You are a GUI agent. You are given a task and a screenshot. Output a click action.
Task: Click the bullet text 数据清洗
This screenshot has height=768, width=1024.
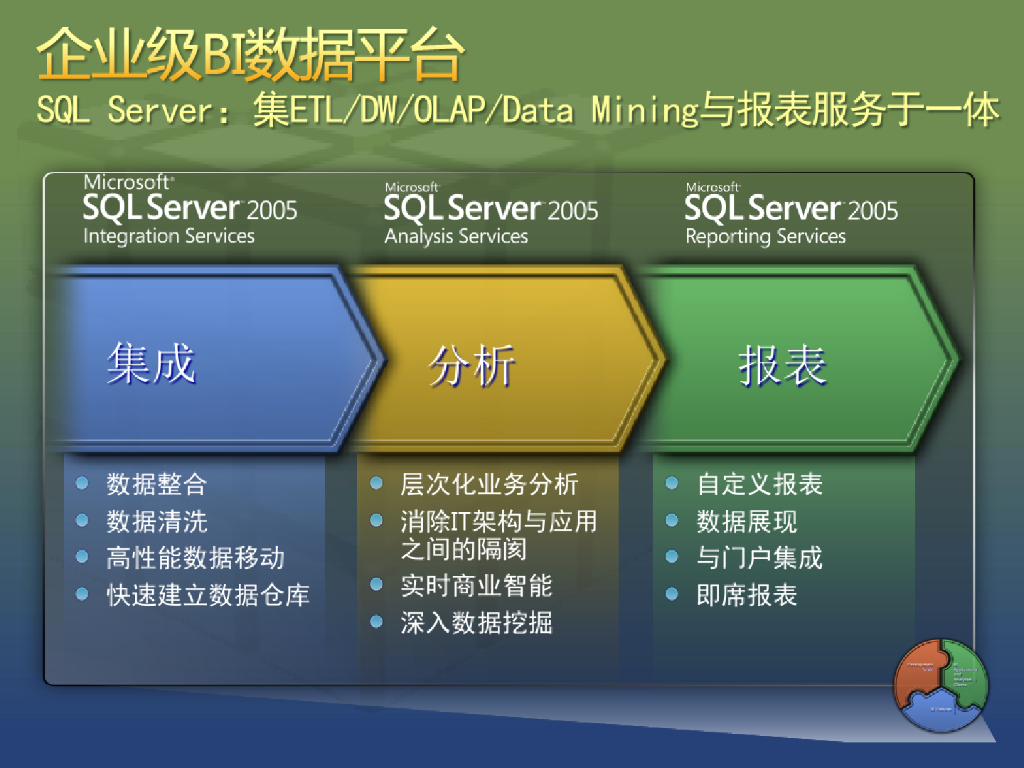[x=157, y=521]
